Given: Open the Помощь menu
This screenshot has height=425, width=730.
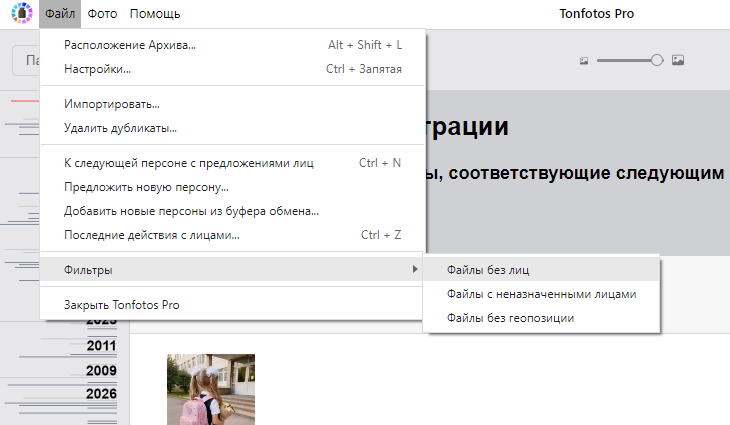Looking at the screenshot, I should click(x=155, y=14).
